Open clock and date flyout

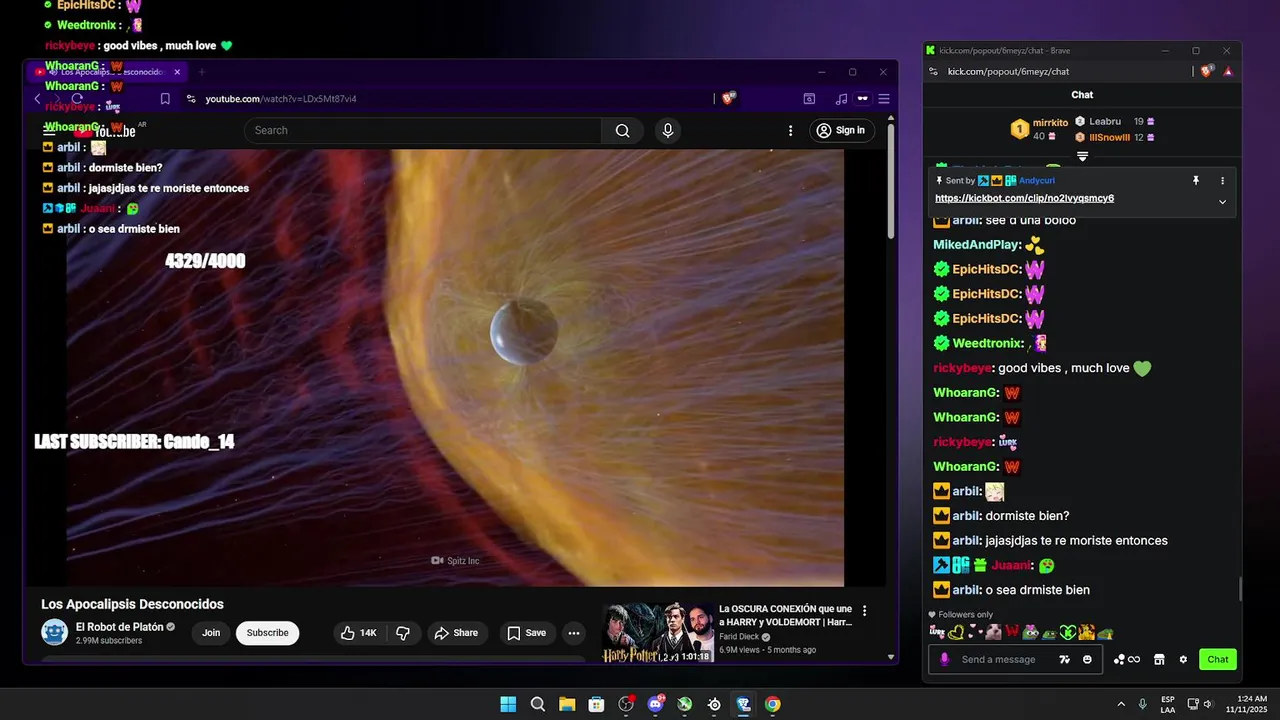click(1244, 704)
